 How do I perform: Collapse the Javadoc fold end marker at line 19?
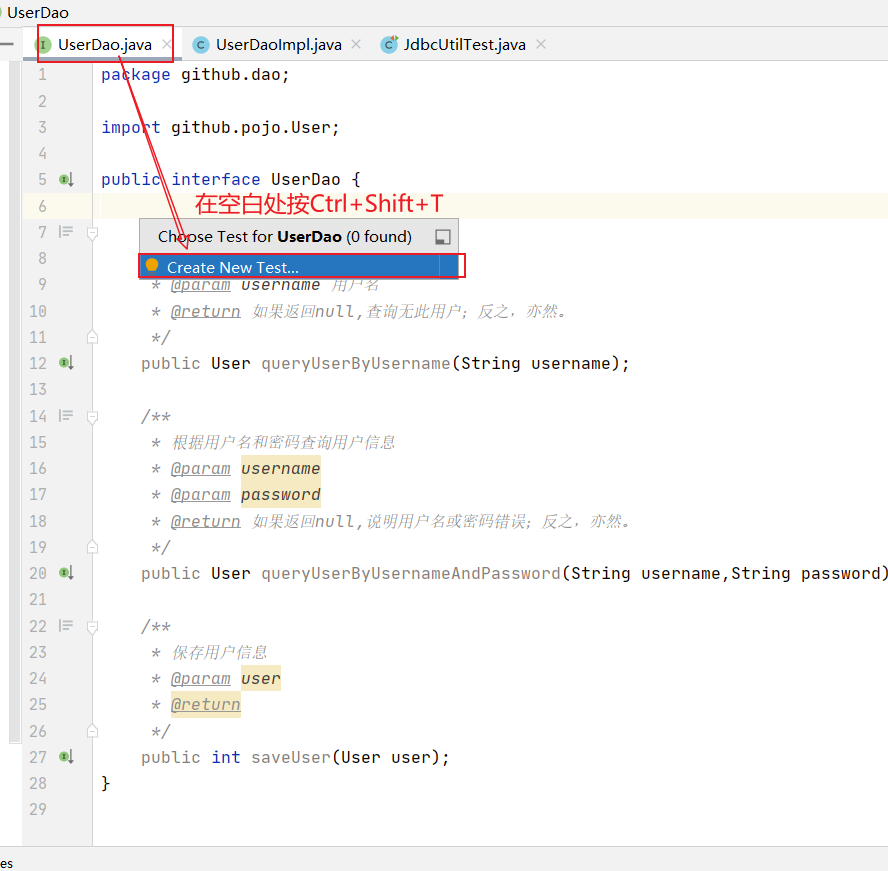click(x=92, y=547)
